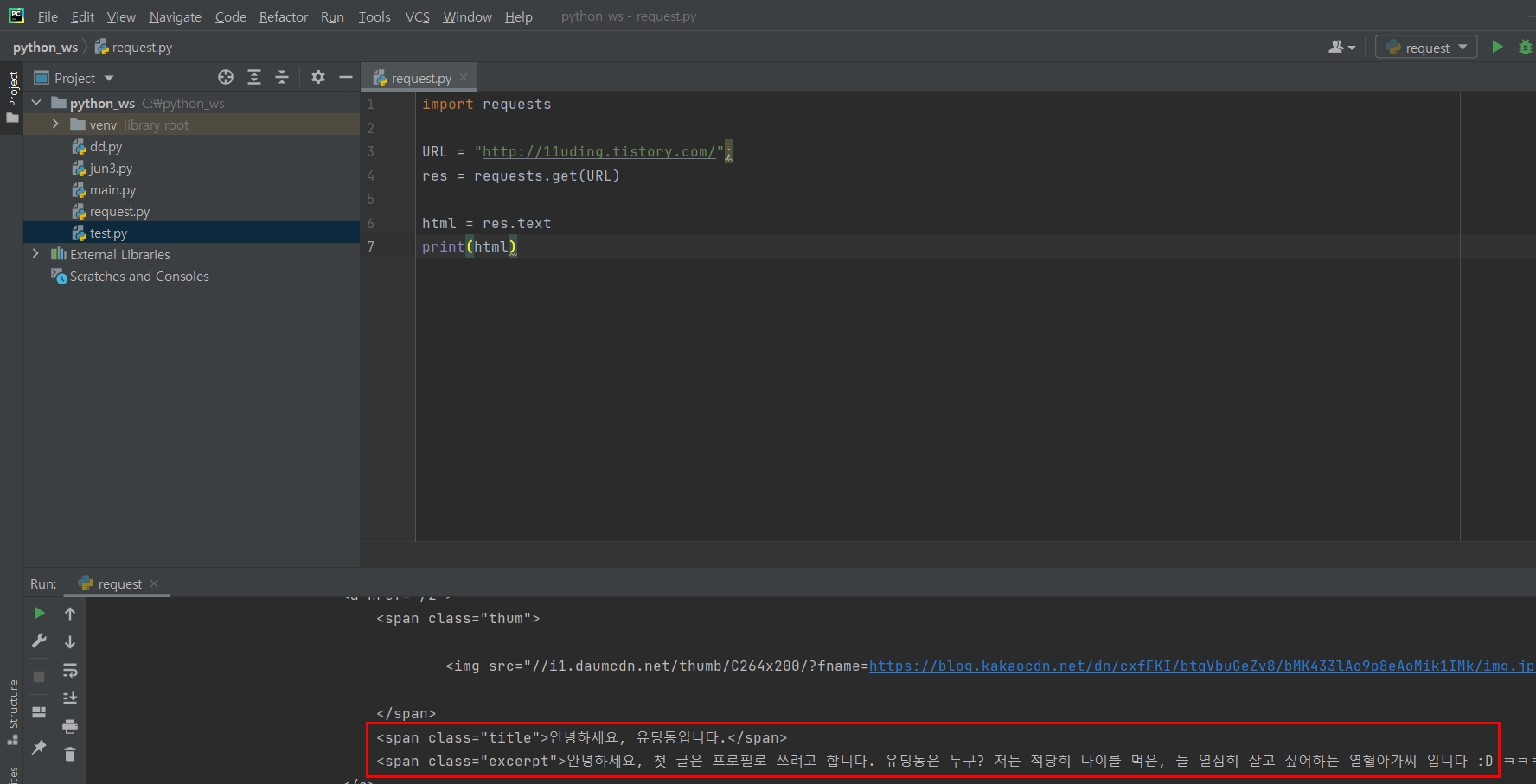Click span class="thum" output line
Screen dimensions: 1536x784
pyautogui.click(x=458, y=619)
